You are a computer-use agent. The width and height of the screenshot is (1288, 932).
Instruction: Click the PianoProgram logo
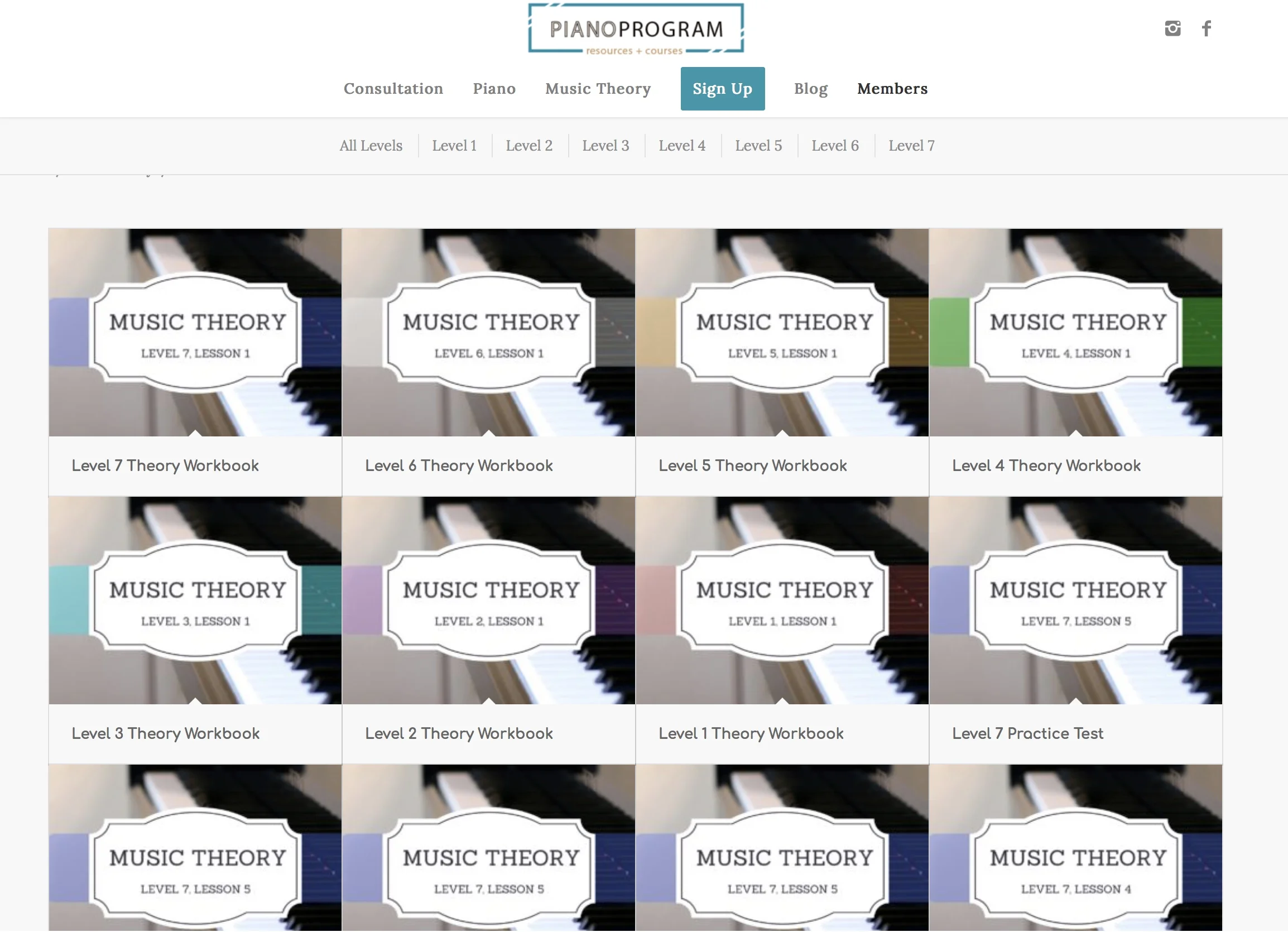pos(636,29)
